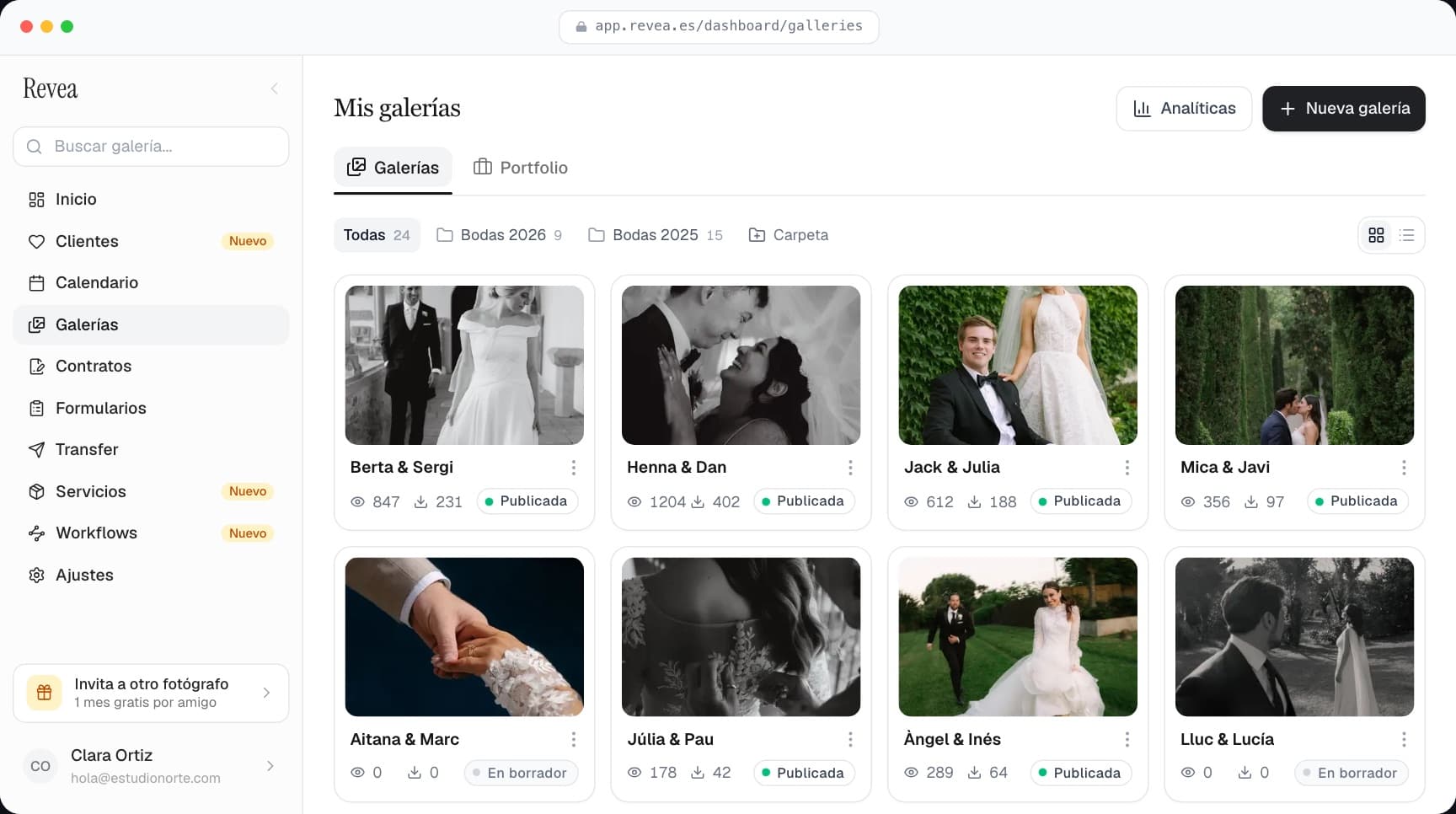Switch to grid view layout
The width and height of the screenshot is (1456, 814).
(1376, 235)
